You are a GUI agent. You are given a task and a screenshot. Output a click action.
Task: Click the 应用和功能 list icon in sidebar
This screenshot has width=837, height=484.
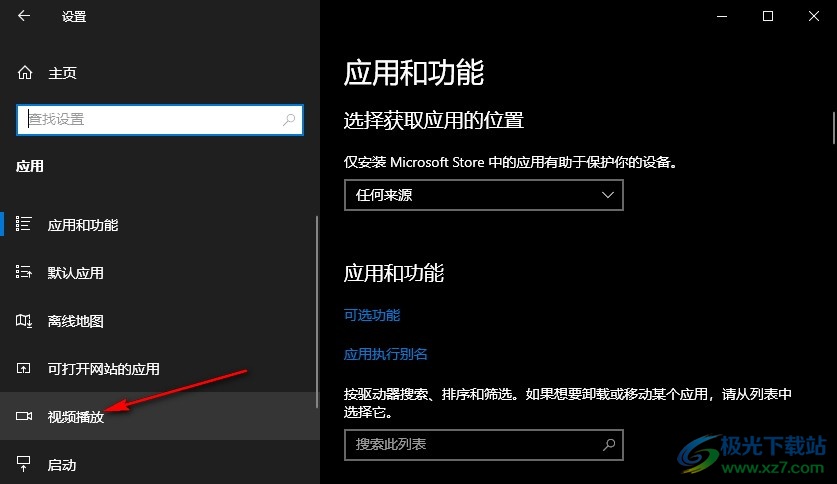click(x=23, y=224)
